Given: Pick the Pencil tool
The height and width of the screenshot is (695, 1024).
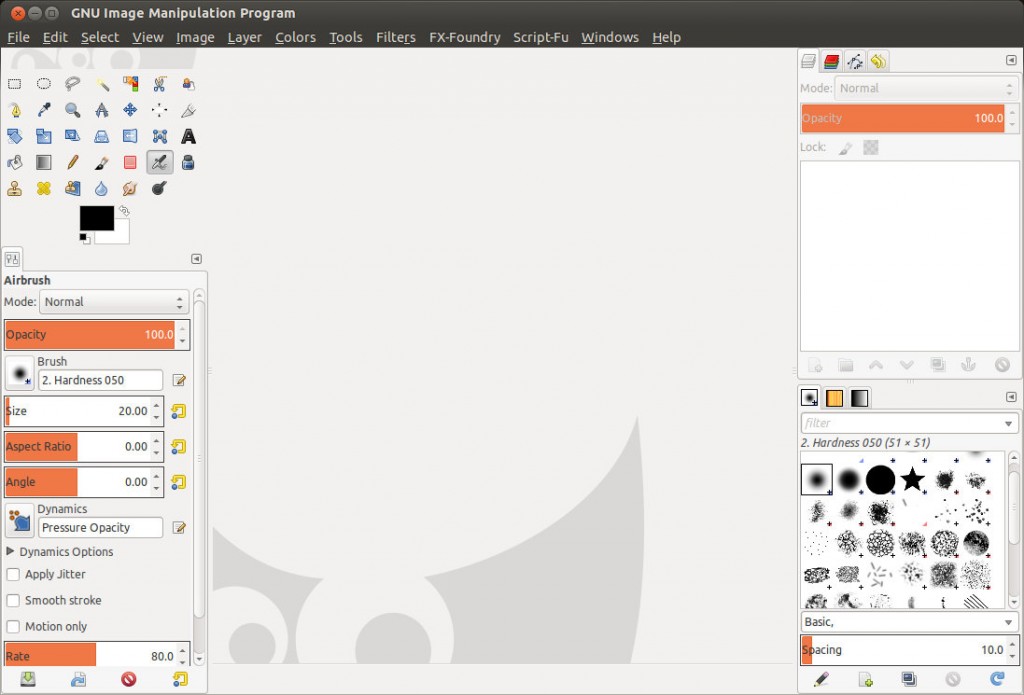Looking at the screenshot, I should (72, 162).
